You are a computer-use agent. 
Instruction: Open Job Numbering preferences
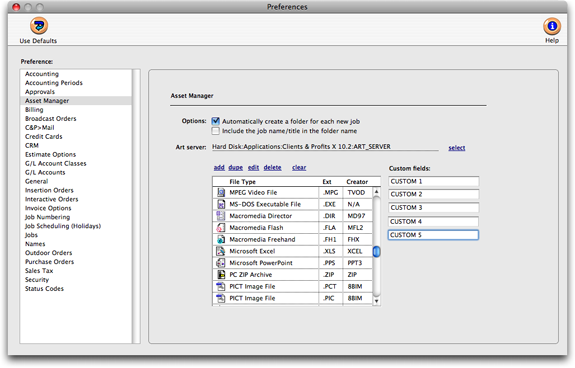click(76, 217)
